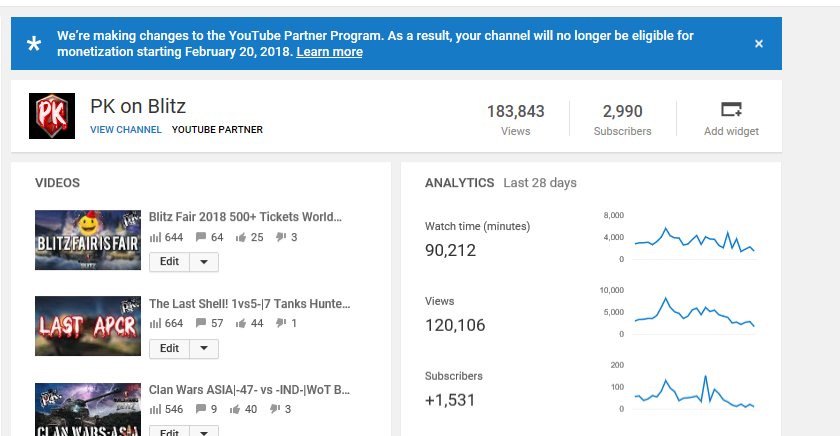840x436 pixels.
Task: Click the Subscribers value +1,531
Action: (450, 400)
